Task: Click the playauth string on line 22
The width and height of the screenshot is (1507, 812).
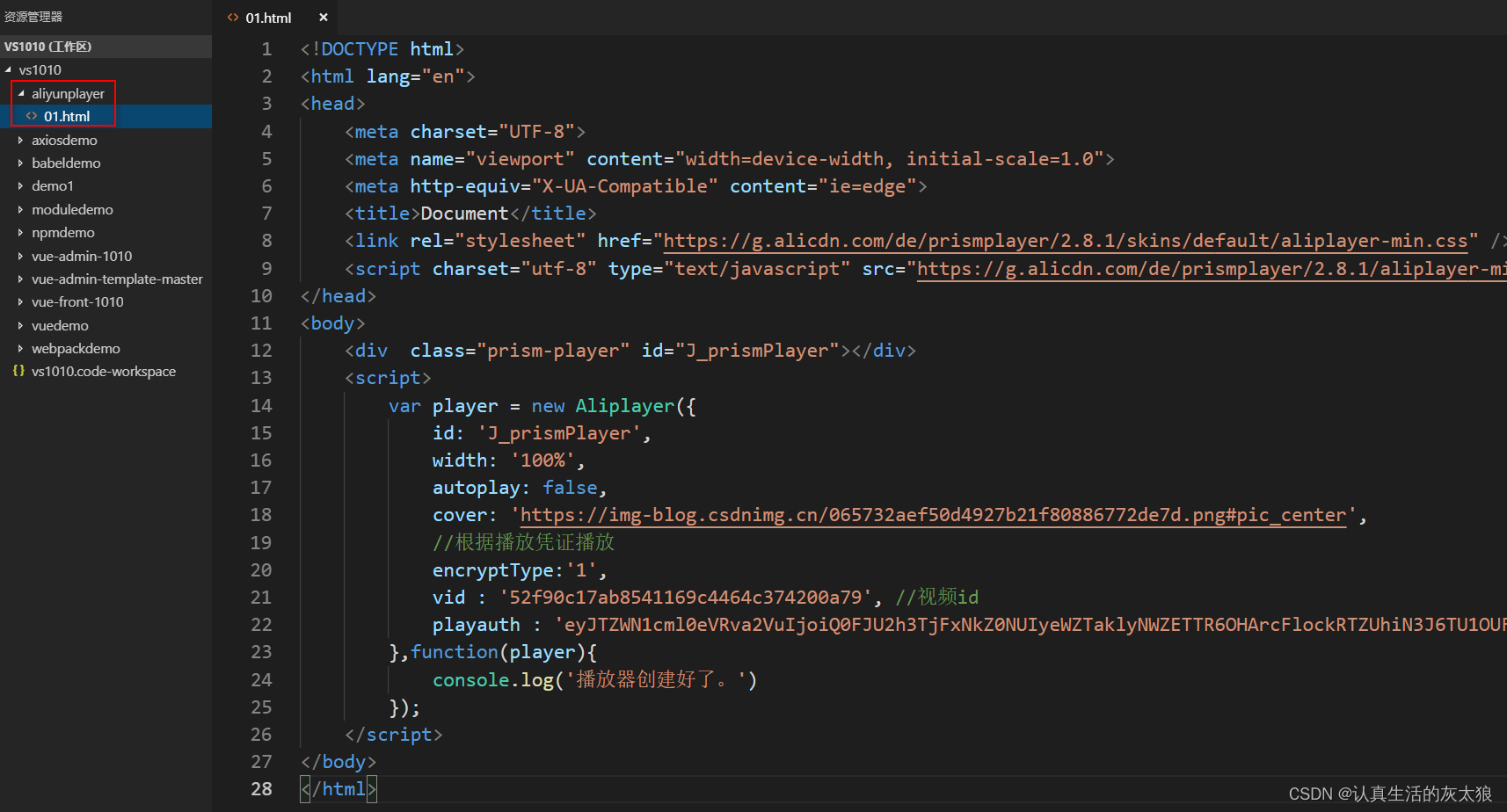Action: point(1030,625)
